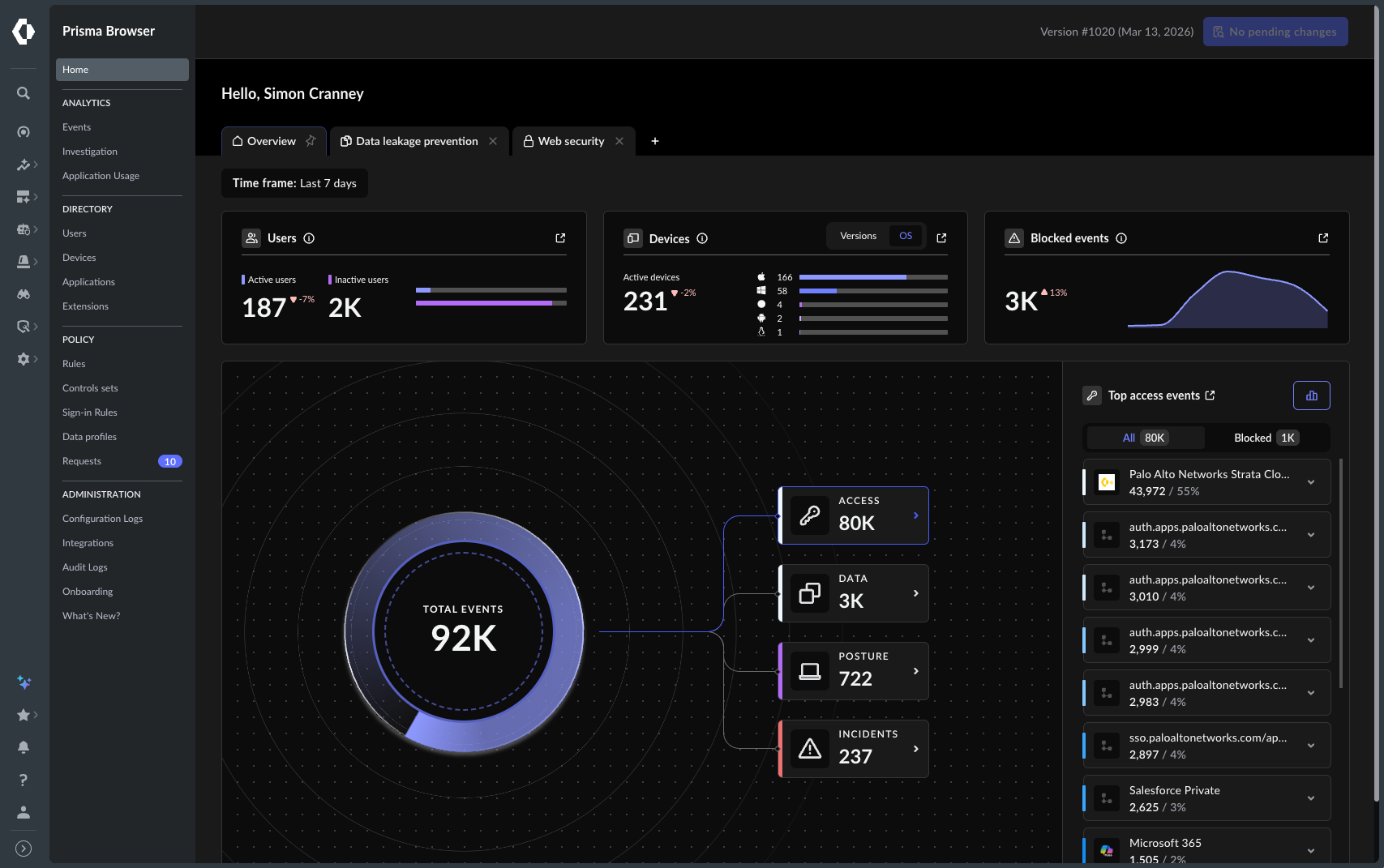
Task: Switch to Data leakage prevention tab
Action: tap(417, 141)
